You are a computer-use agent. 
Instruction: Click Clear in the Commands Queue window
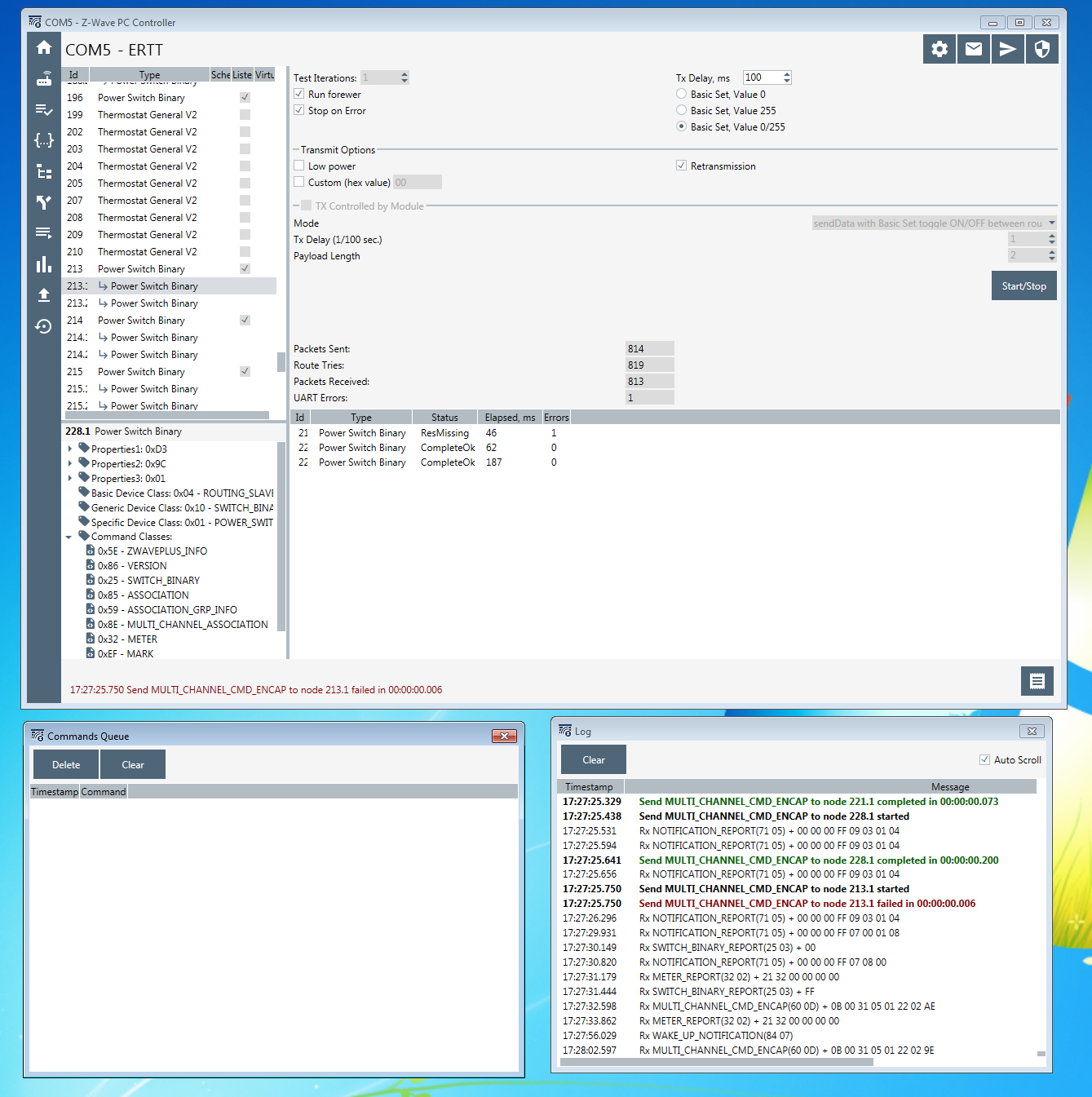pos(133,764)
